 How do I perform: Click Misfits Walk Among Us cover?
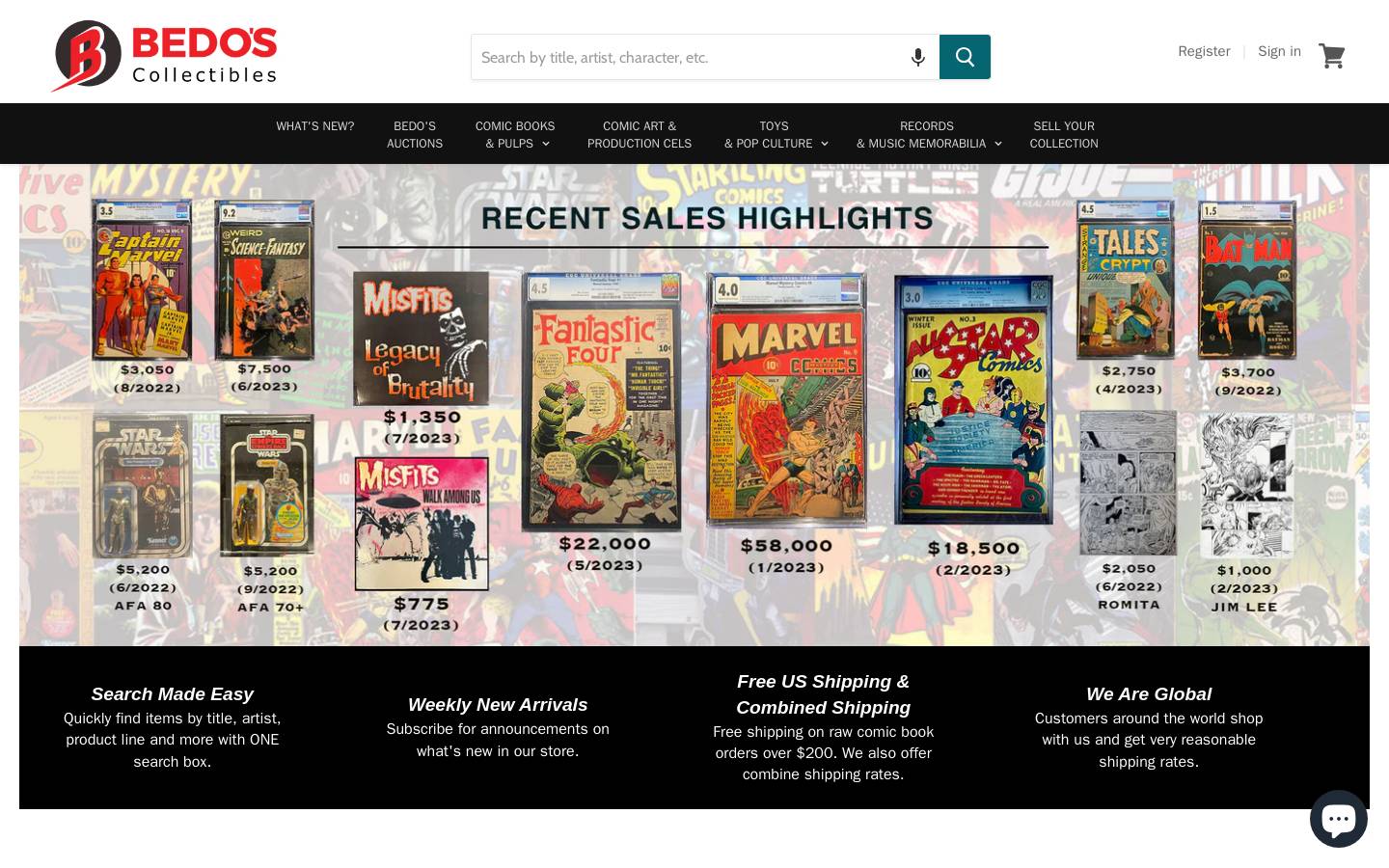click(x=422, y=524)
